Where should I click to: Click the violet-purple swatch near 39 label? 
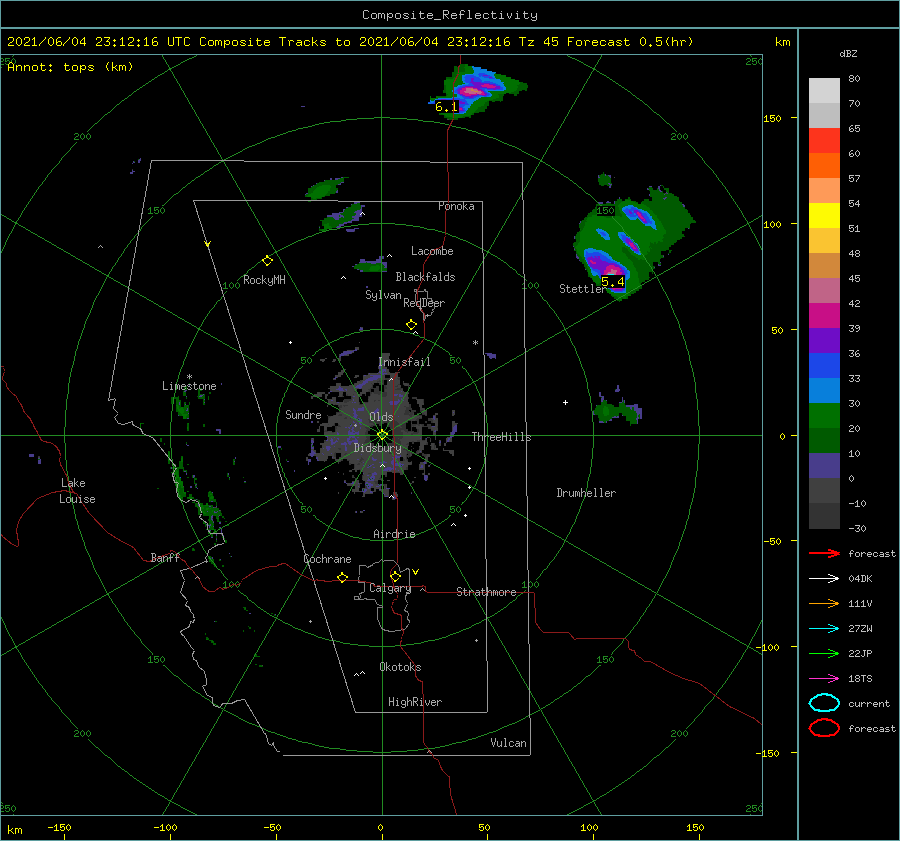(x=824, y=340)
